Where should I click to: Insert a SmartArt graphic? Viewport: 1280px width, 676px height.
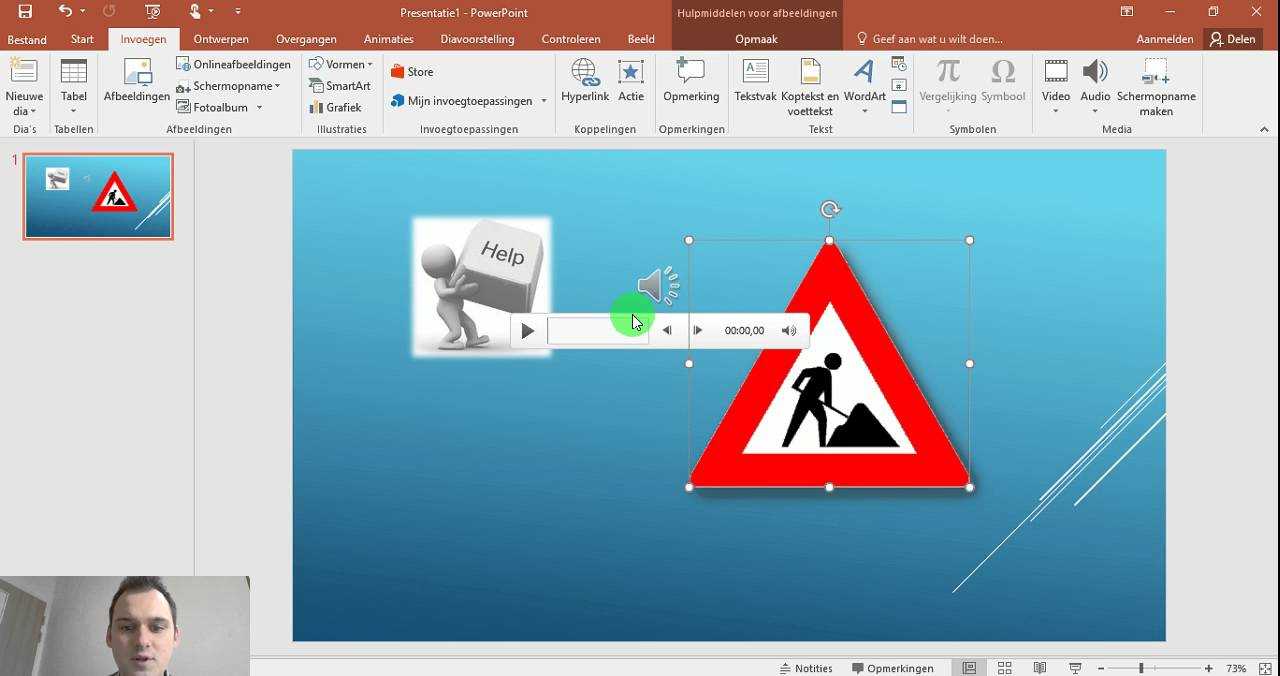tap(340, 85)
